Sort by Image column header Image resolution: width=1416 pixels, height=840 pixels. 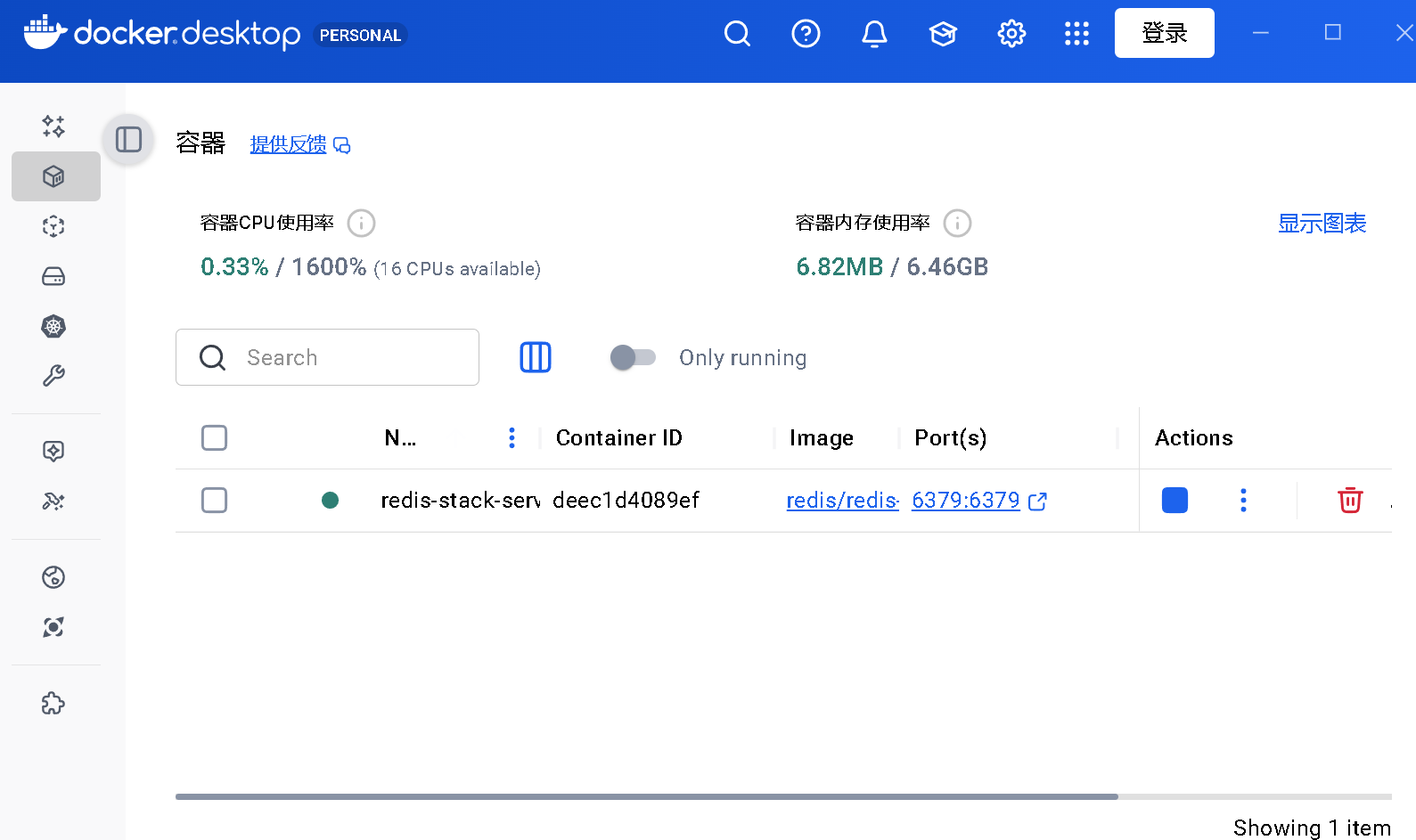point(821,437)
